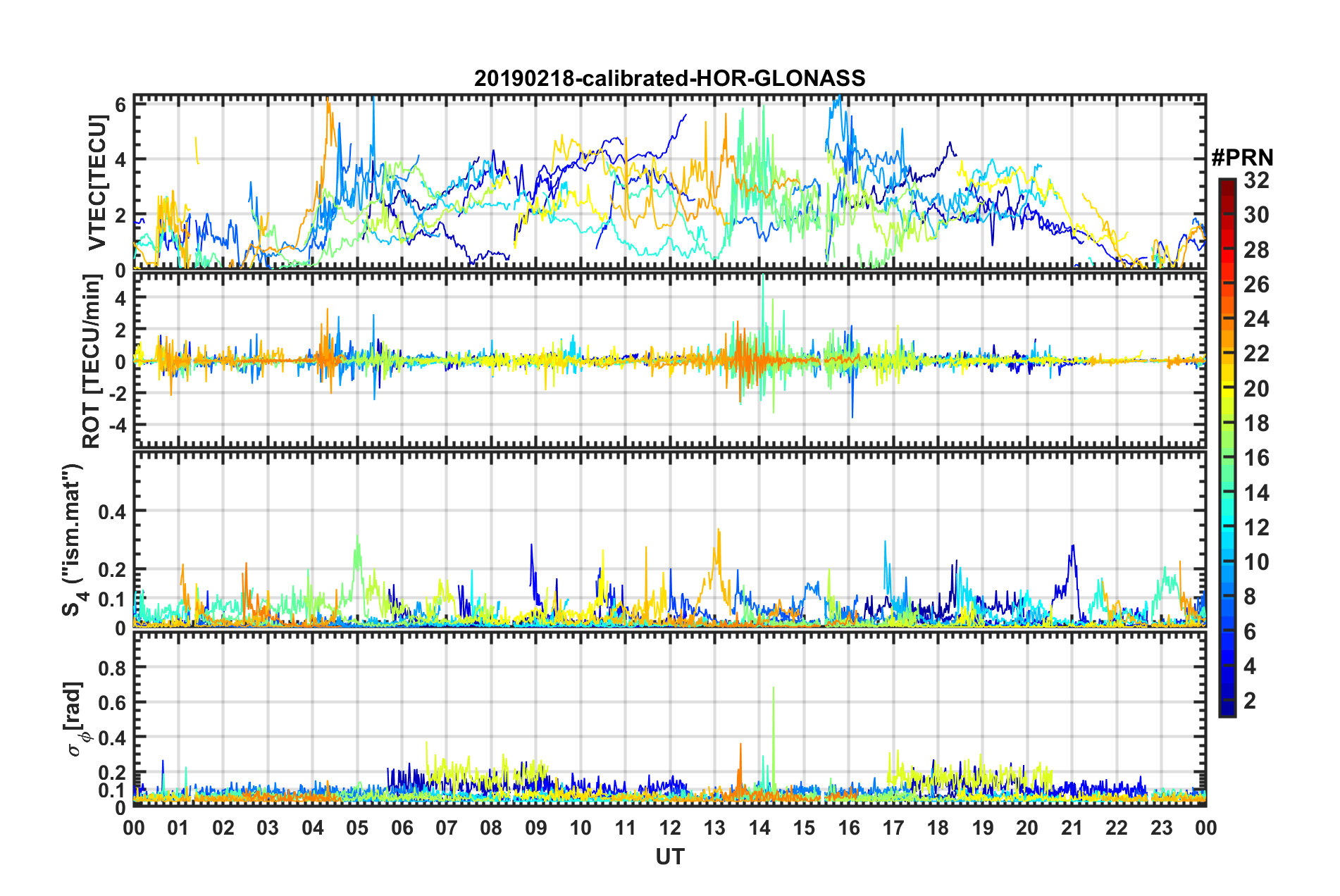Click the PRN colorbar
This screenshot has height=896, width=1340.
click(x=1227, y=447)
